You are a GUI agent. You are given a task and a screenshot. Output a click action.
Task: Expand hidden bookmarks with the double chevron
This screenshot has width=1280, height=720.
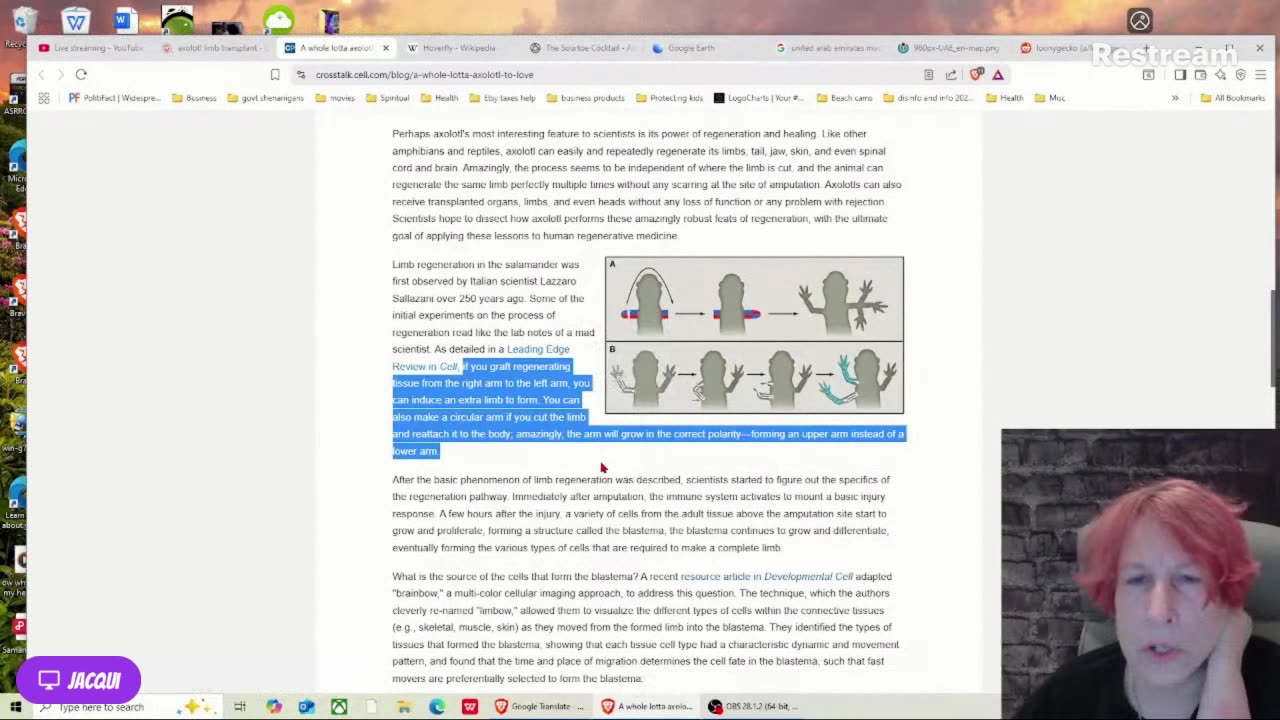point(1175,98)
